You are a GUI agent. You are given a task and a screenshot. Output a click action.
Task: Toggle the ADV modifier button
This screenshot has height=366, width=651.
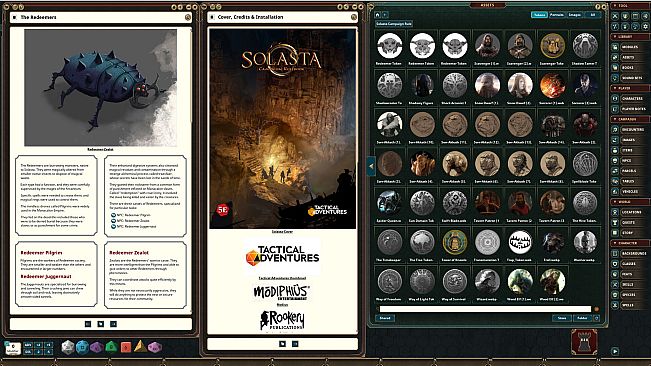tap(28, 345)
